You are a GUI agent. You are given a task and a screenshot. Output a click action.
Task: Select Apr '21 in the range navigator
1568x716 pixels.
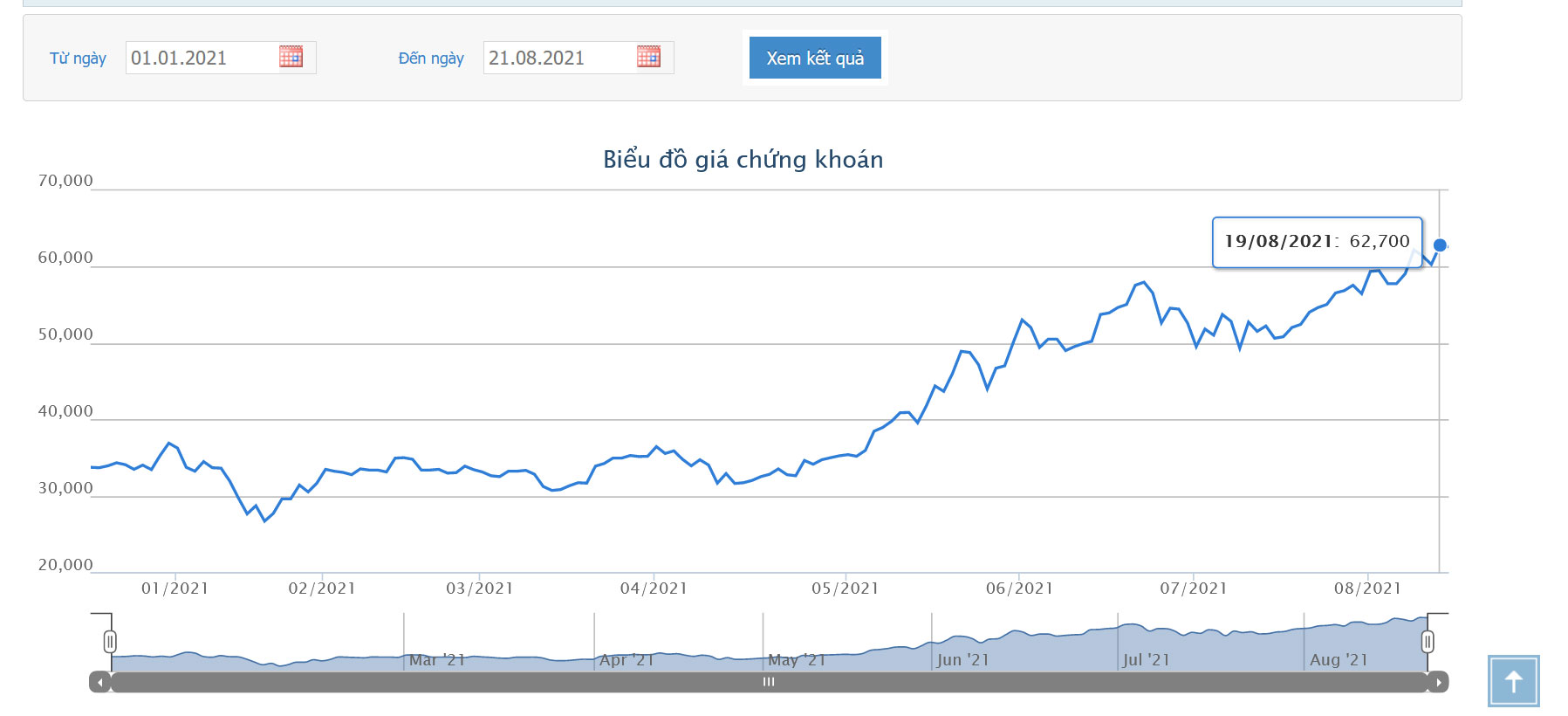627,660
